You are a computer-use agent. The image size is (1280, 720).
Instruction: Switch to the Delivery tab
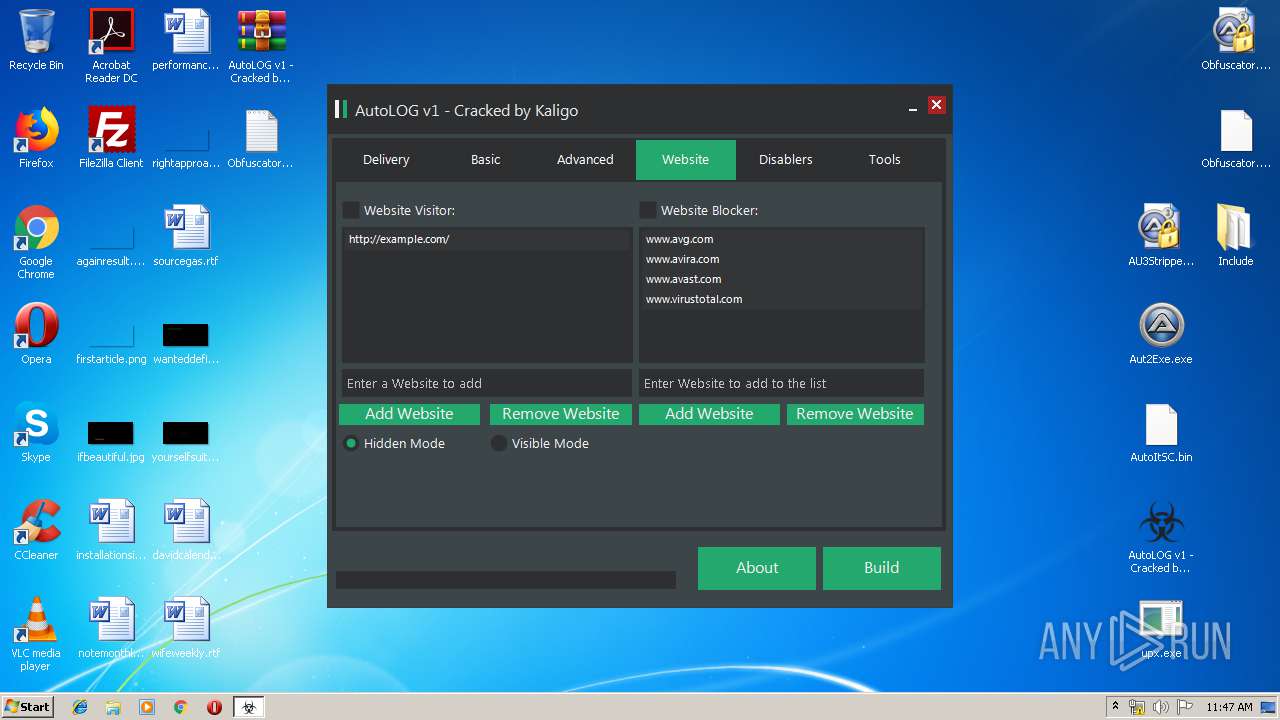[386, 160]
